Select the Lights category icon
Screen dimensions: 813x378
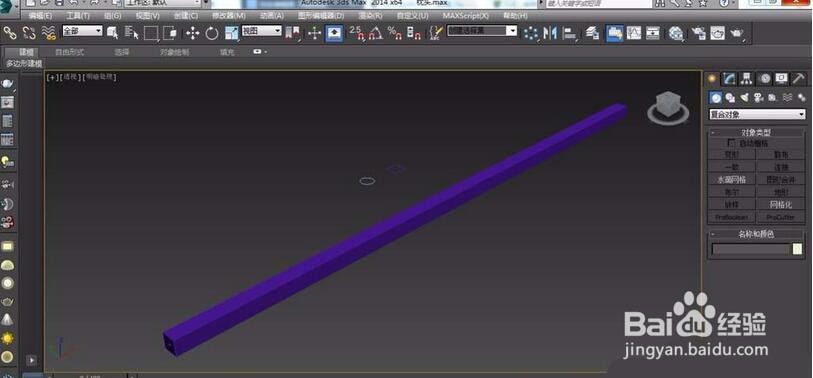(x=745, y=97)
